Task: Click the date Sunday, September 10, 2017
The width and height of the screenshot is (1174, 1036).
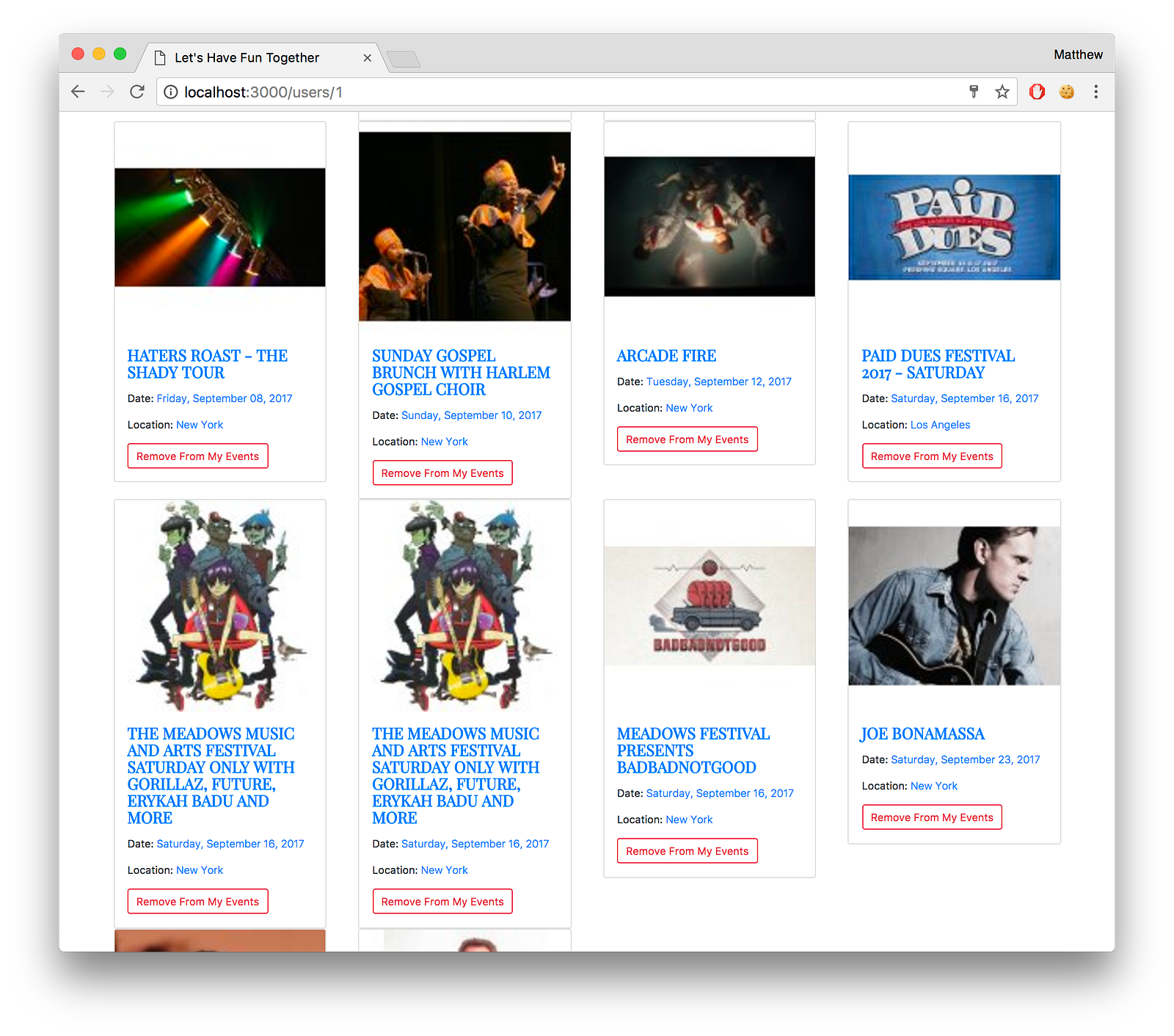Action: 472,415
